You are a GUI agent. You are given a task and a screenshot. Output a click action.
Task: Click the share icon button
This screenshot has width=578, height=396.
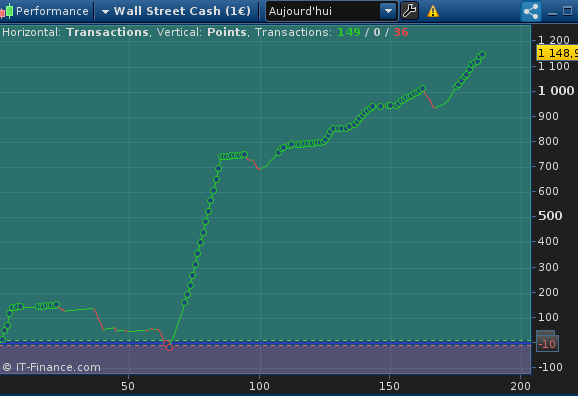coord(531,11)
